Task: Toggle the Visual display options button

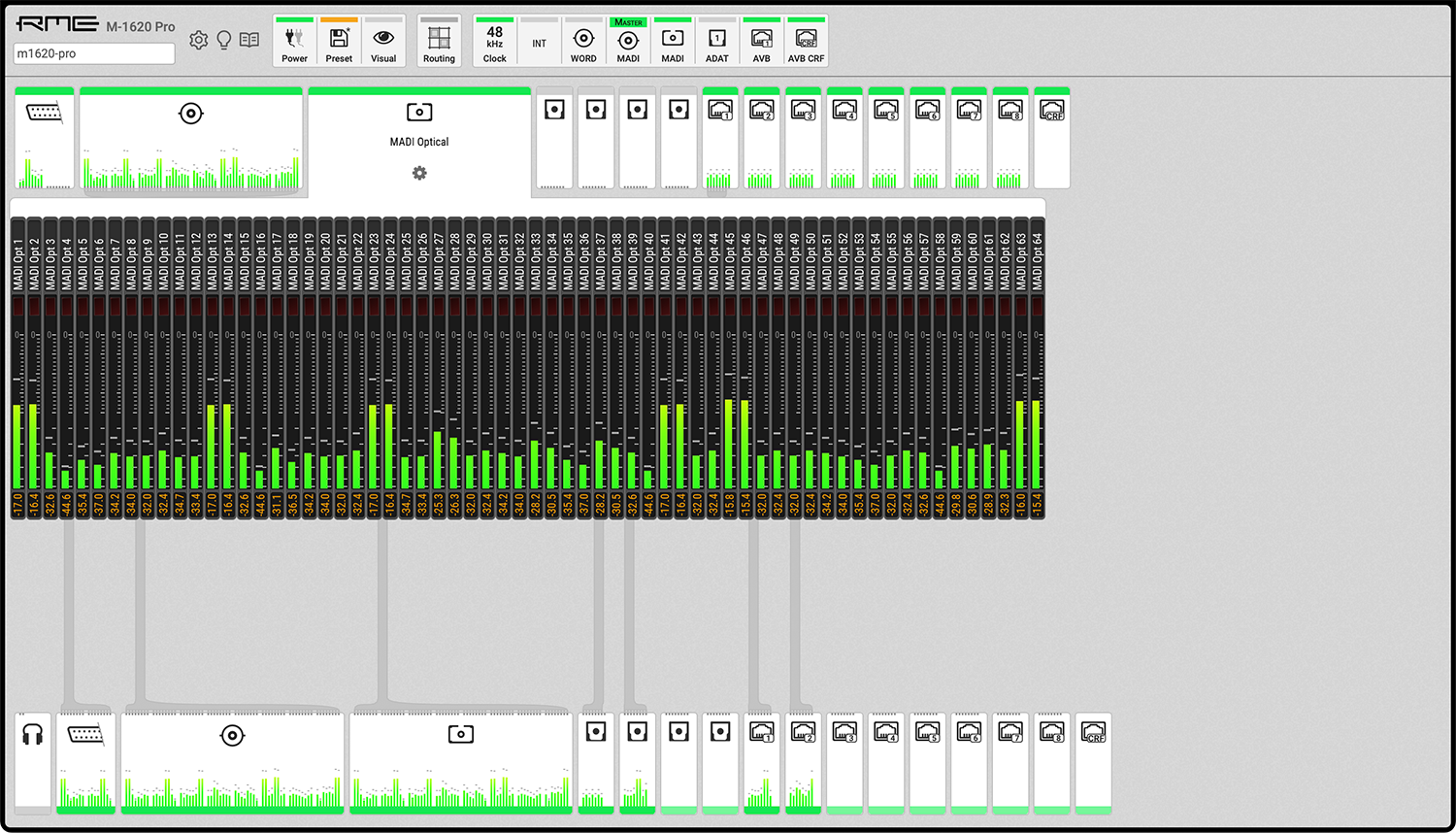Action: 383,42
